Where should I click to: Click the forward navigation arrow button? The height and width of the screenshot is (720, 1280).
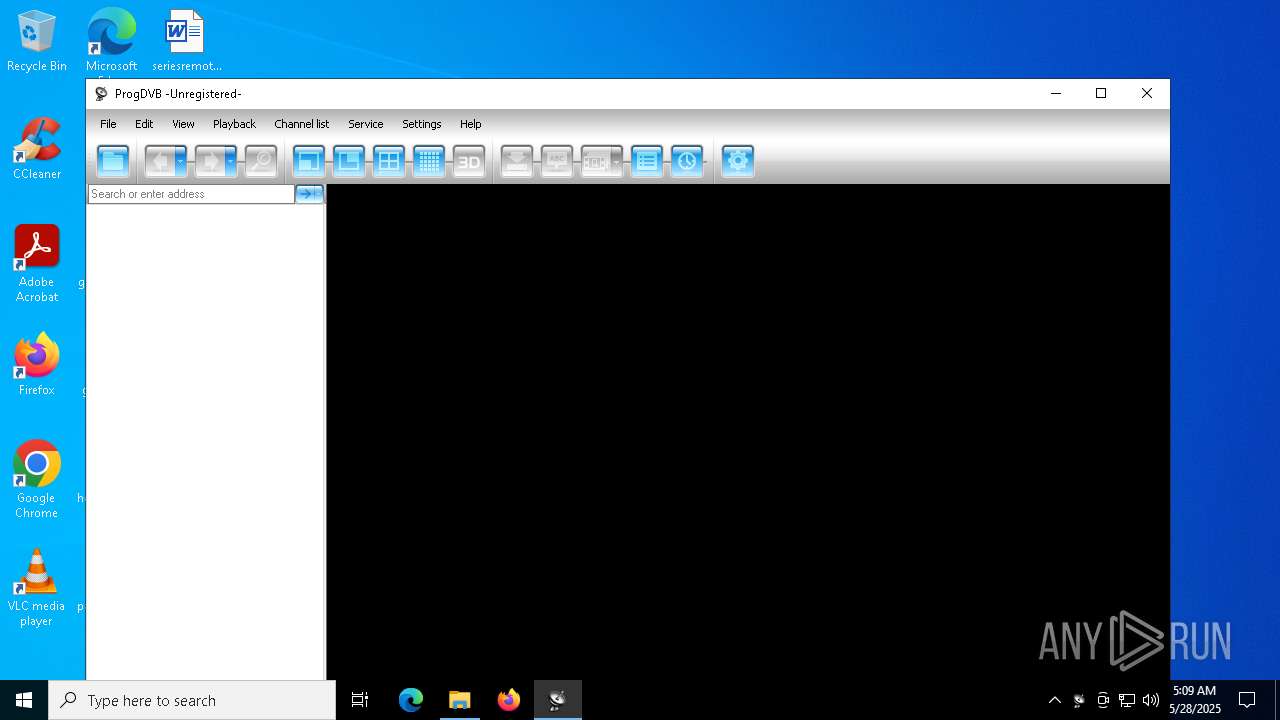[209, 161]
